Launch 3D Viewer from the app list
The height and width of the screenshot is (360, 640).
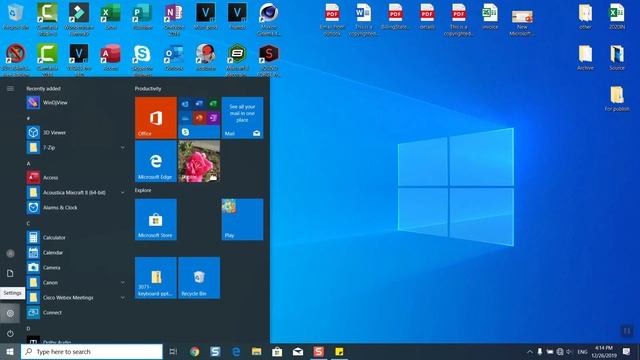pos(76,132)
